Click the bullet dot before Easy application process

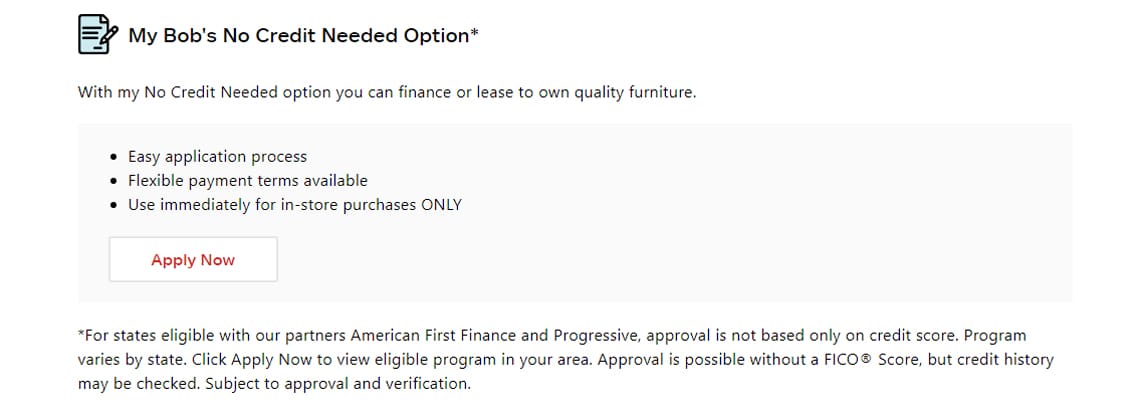[x=113, y=157]
